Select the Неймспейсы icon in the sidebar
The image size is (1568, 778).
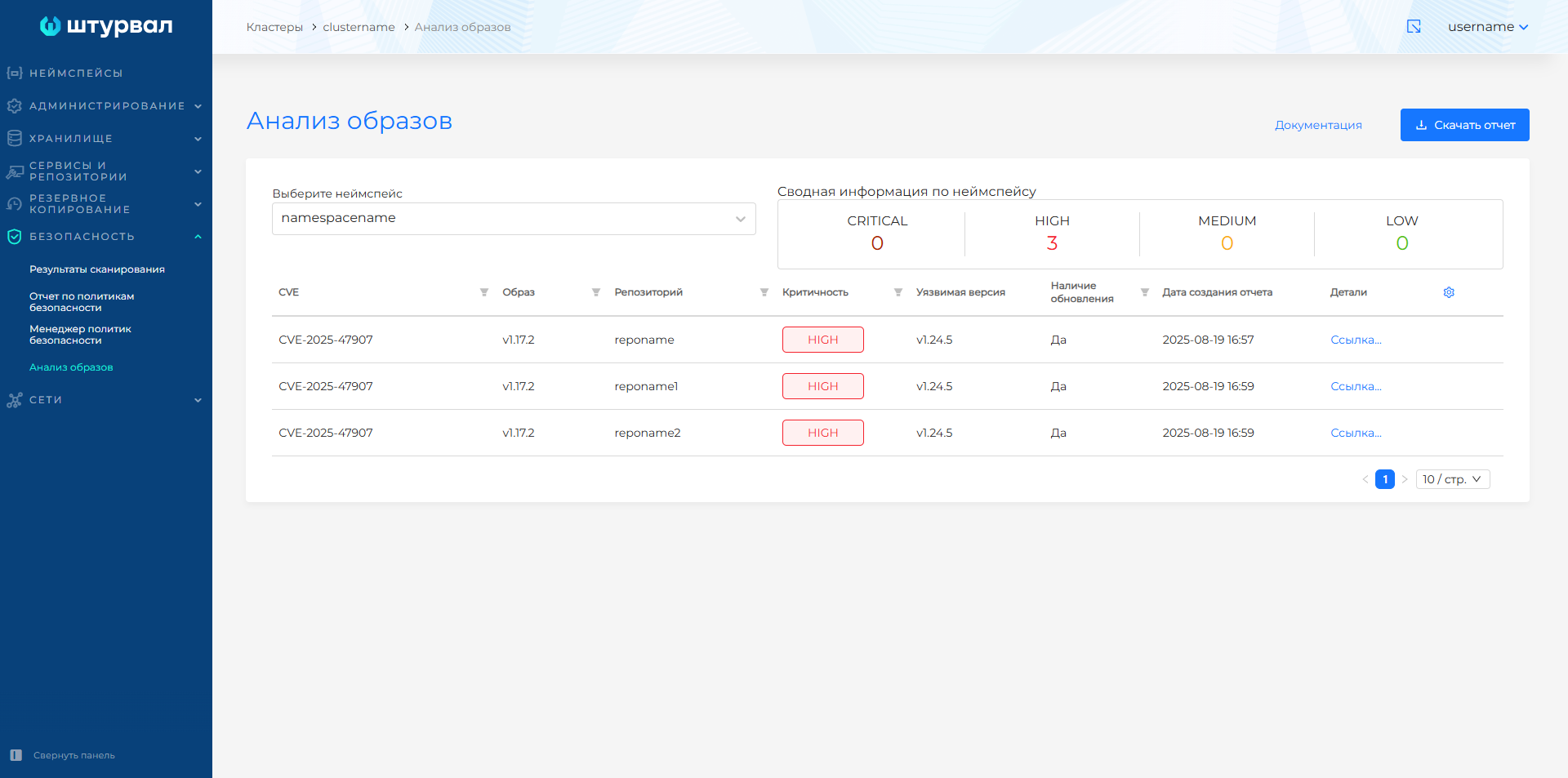12,73
